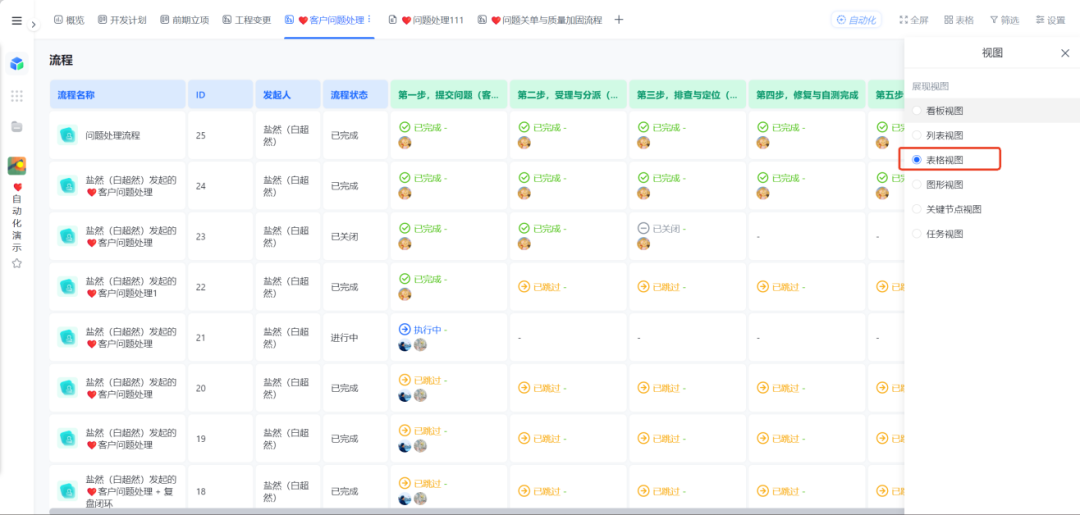1080x515 pixels.
Task: Click the assignee avatar in row 25 step two
Action: (x=523, y=143)
